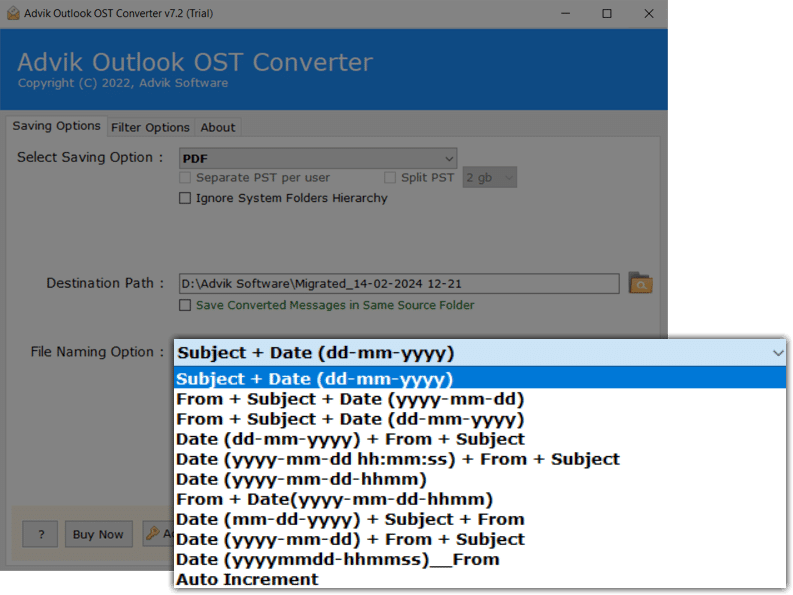Select Date (yyyy-mm-dd) + From + Subject
793x595 pixels.
coord(480,539)
